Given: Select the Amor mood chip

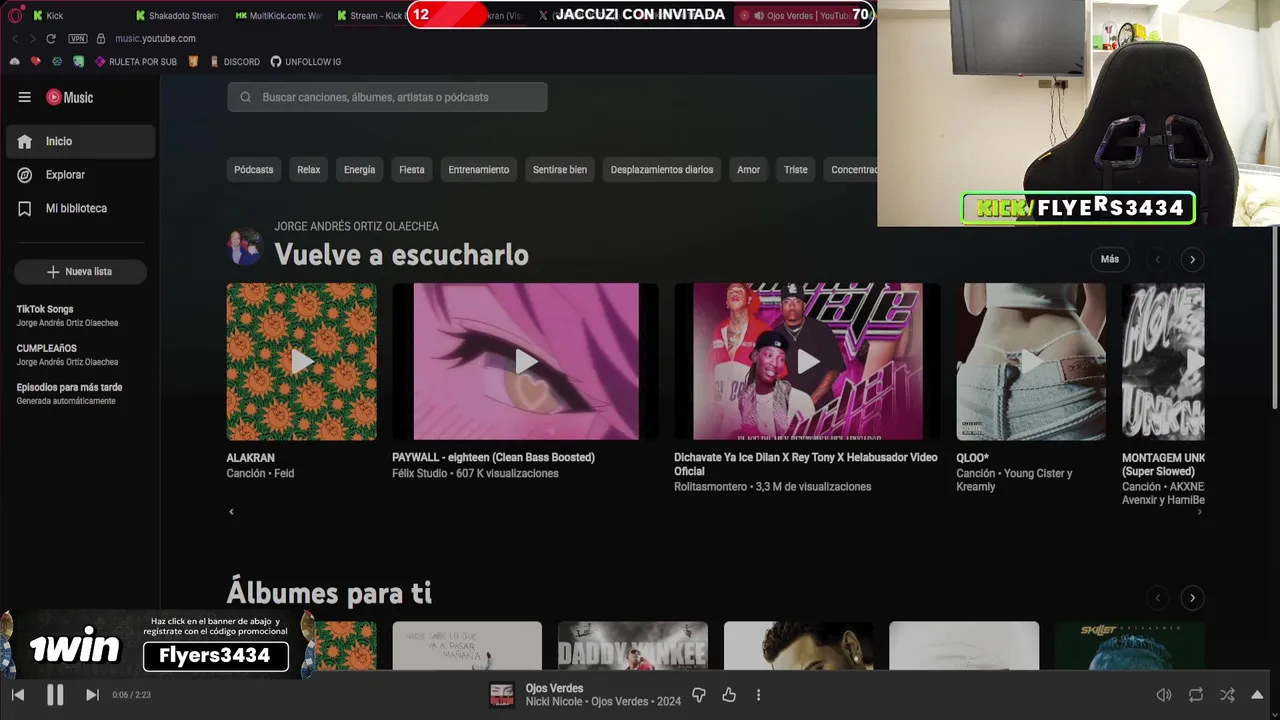Looking at the screenshot, I should 749,170.
